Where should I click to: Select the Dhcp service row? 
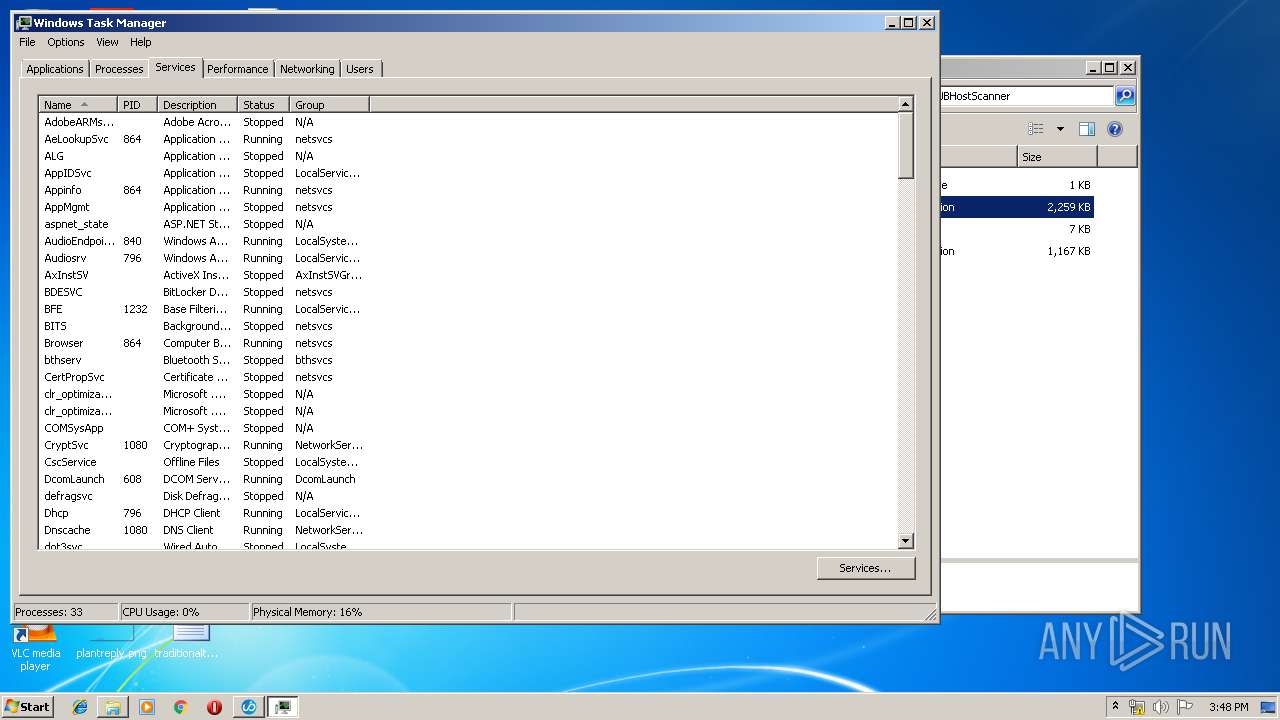(x=468, y=513)
